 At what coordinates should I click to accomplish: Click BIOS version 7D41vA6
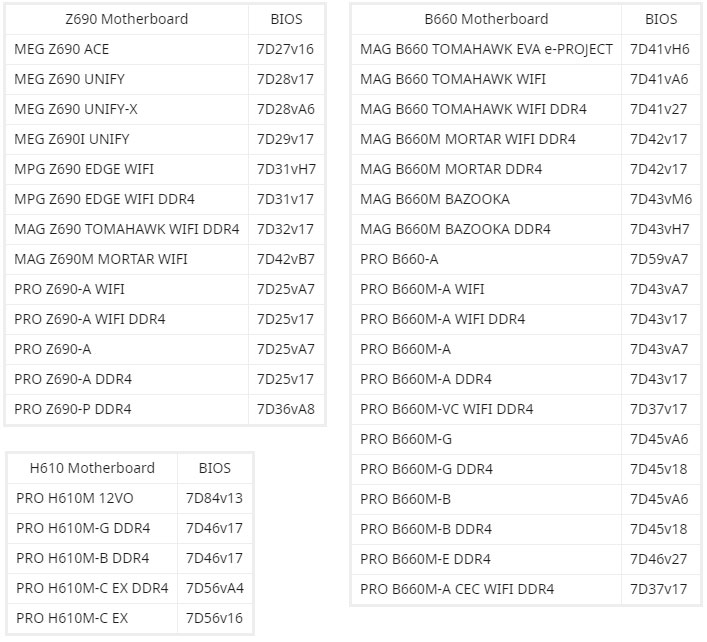point(660,79)
